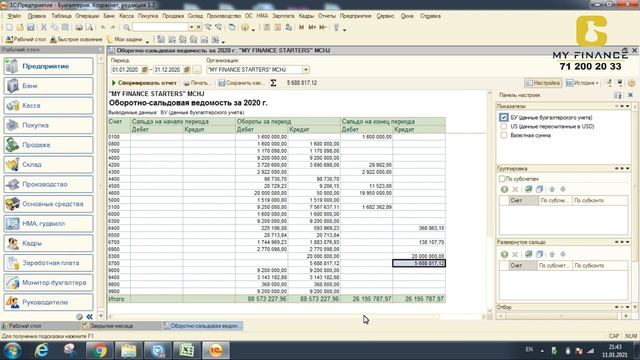
Task: Toggle the Настройка button
Action: pos(543,83)
